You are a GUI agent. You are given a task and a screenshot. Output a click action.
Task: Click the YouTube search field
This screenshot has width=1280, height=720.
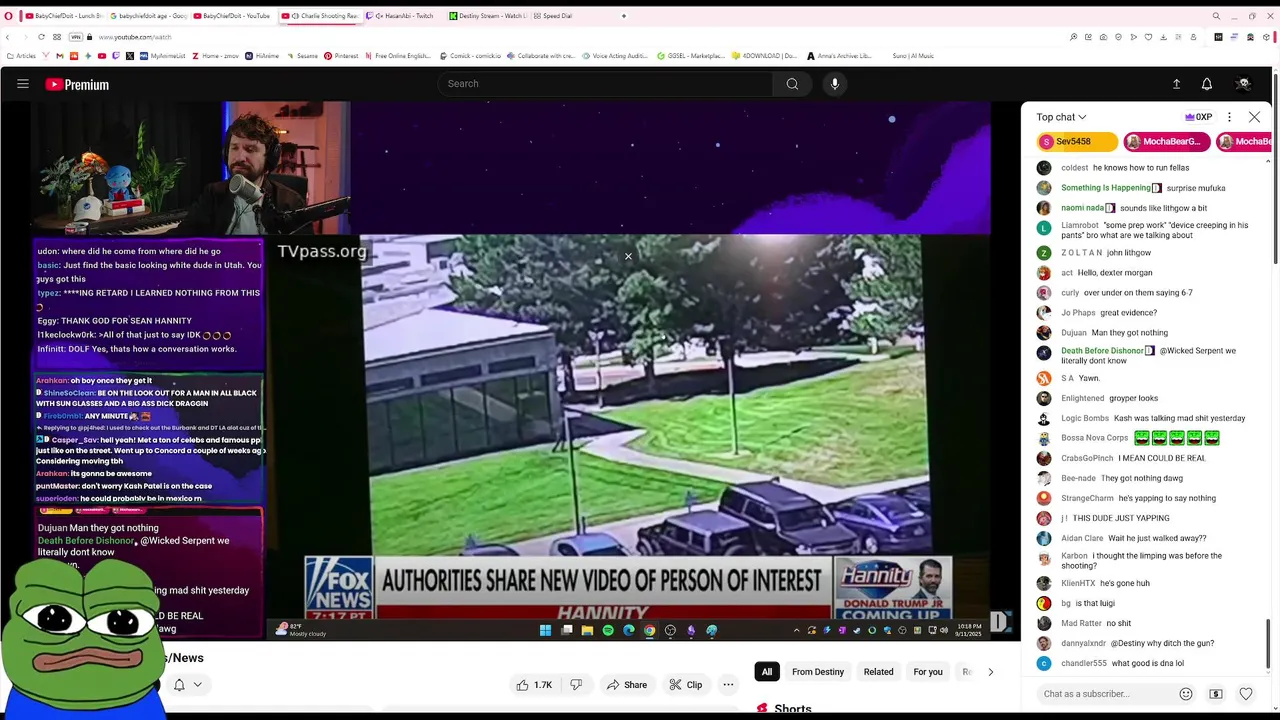pyautogui.click(x=605, y=84)
